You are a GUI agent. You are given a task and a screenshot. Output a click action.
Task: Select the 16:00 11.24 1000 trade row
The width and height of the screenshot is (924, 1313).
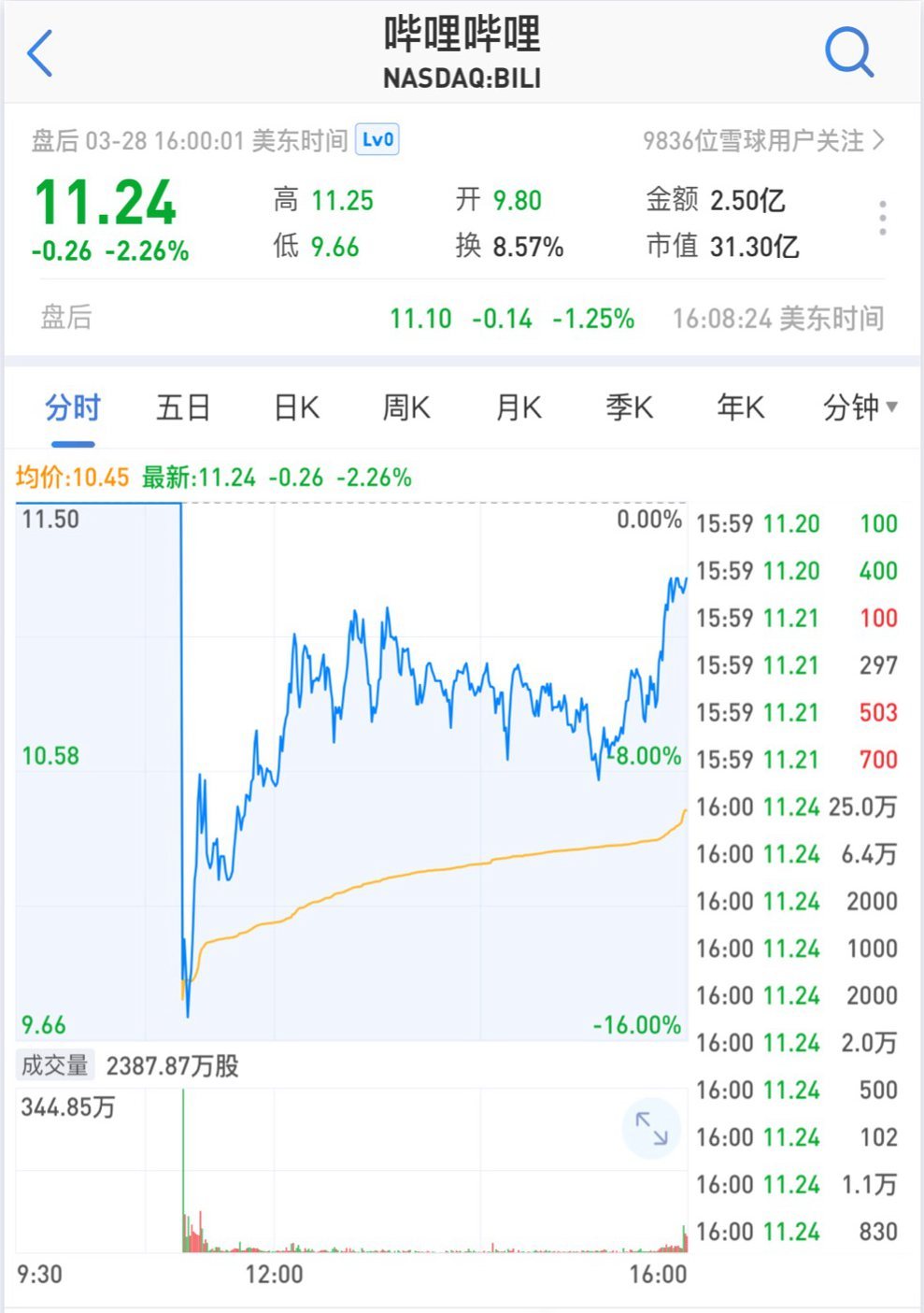[797, 949]
